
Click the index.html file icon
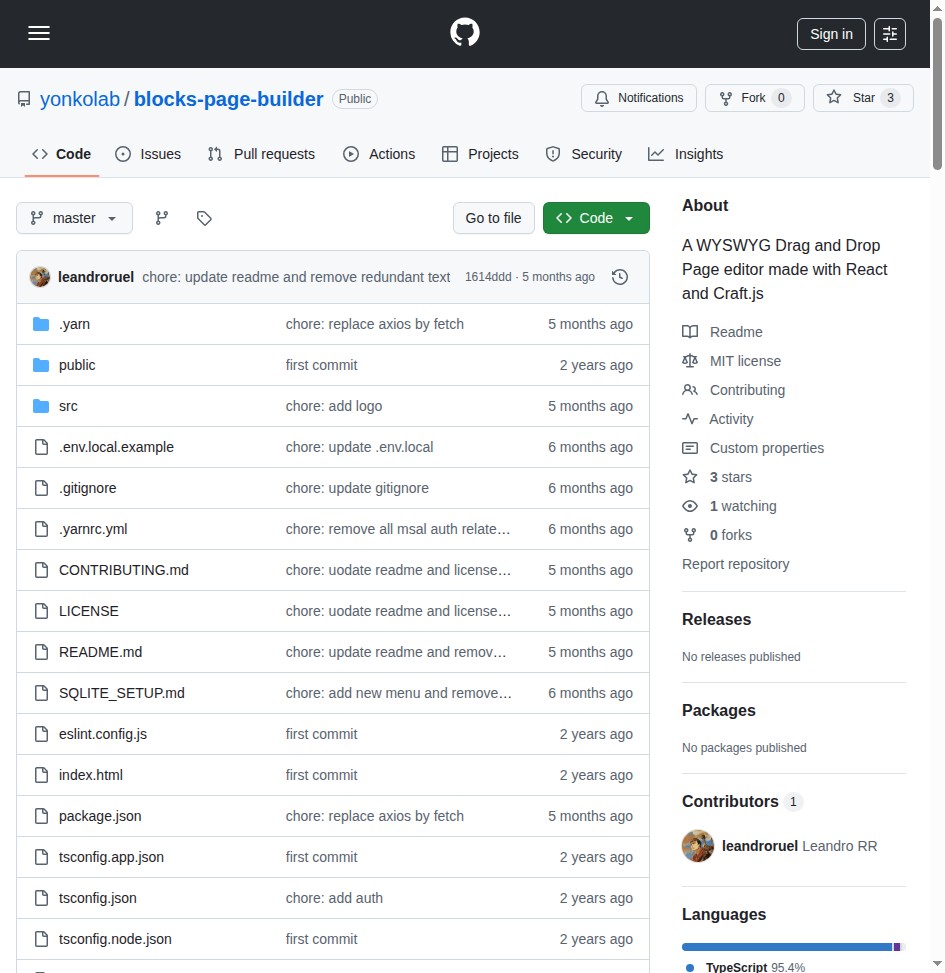pos(42,774)
